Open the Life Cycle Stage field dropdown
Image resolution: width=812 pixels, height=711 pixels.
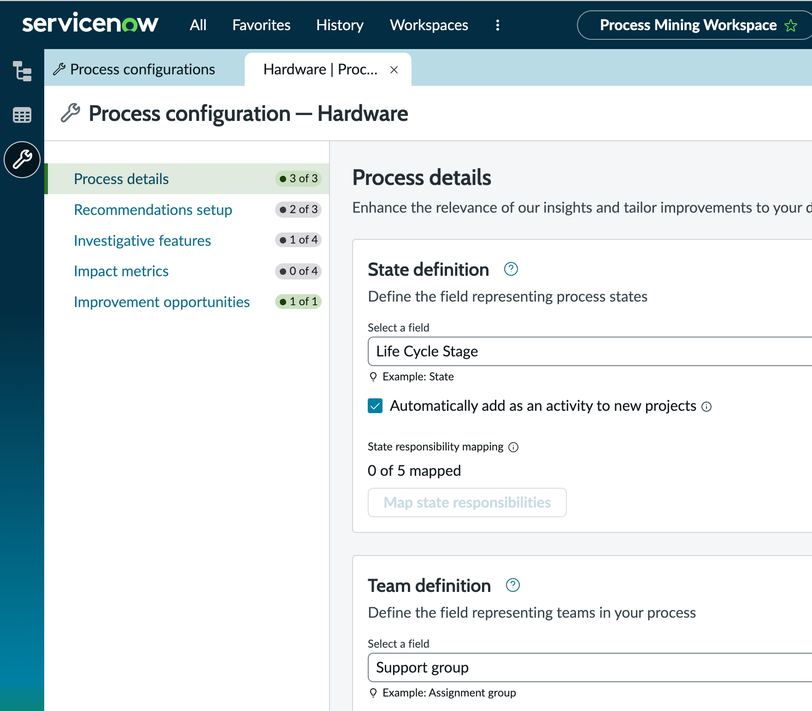point(590,351)
